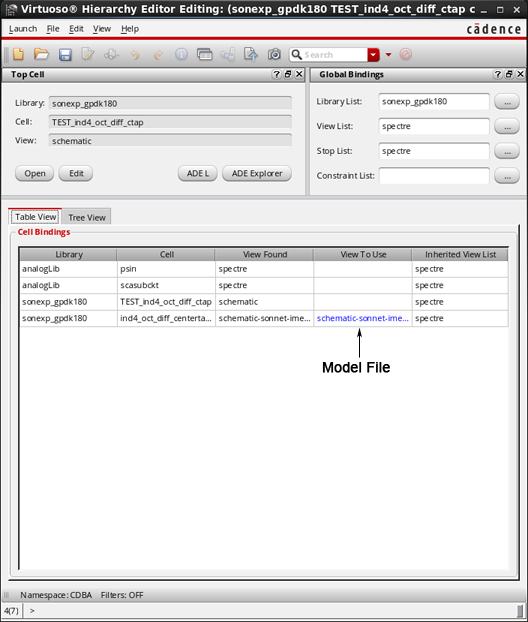Float the Top Cell panel with the undock icon

coord(288,74)
